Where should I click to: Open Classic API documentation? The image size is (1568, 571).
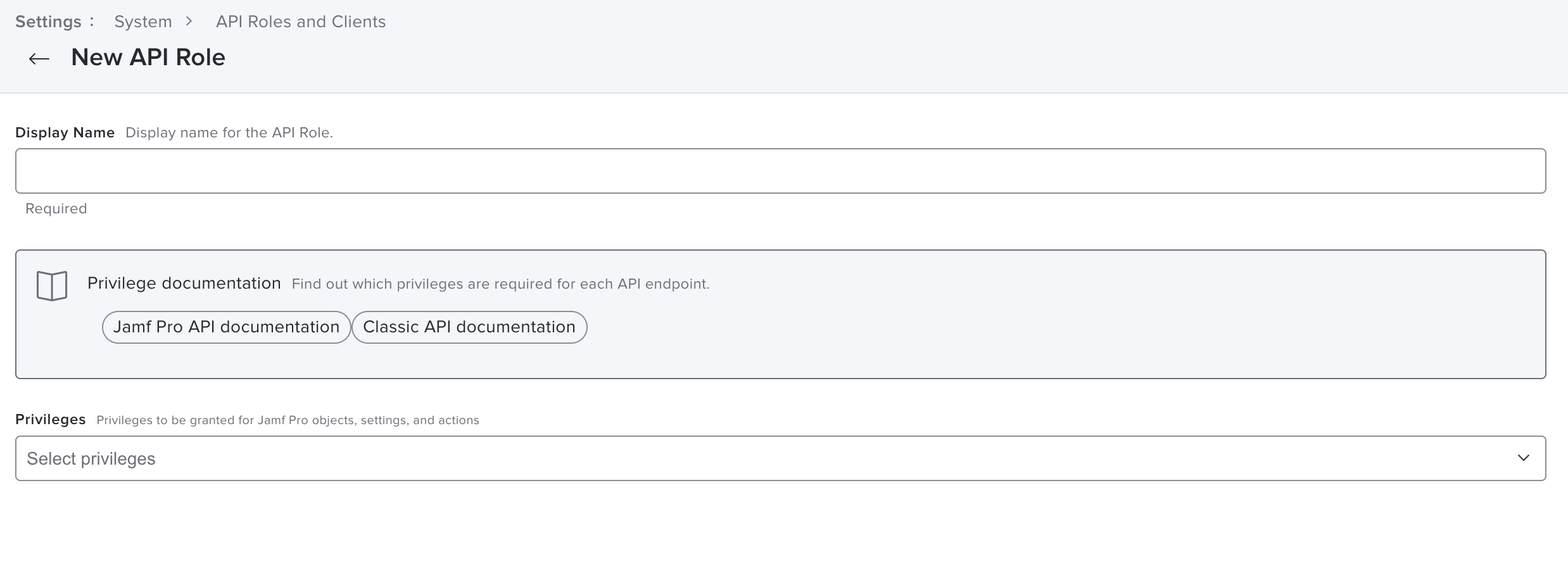click(469, 327)
